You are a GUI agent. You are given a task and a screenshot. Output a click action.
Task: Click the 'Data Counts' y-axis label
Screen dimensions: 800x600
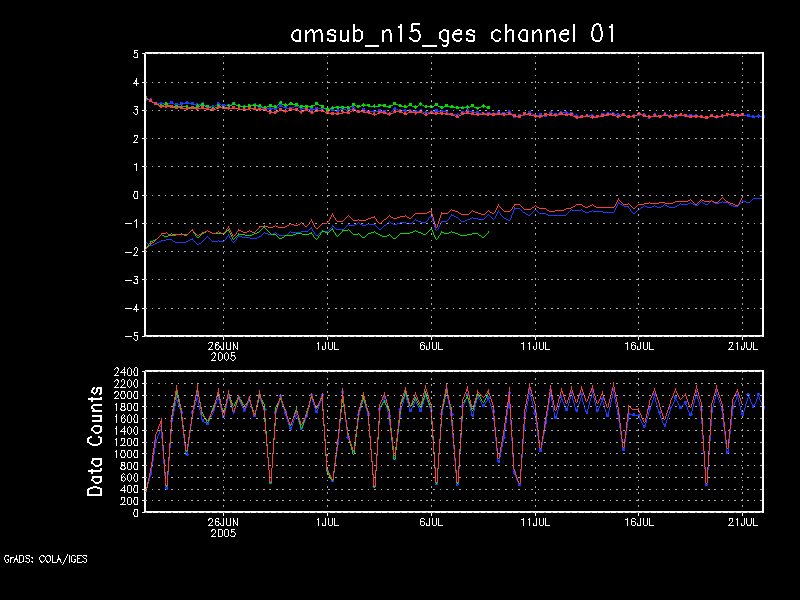pyautogui.click(x=96, y=442)
